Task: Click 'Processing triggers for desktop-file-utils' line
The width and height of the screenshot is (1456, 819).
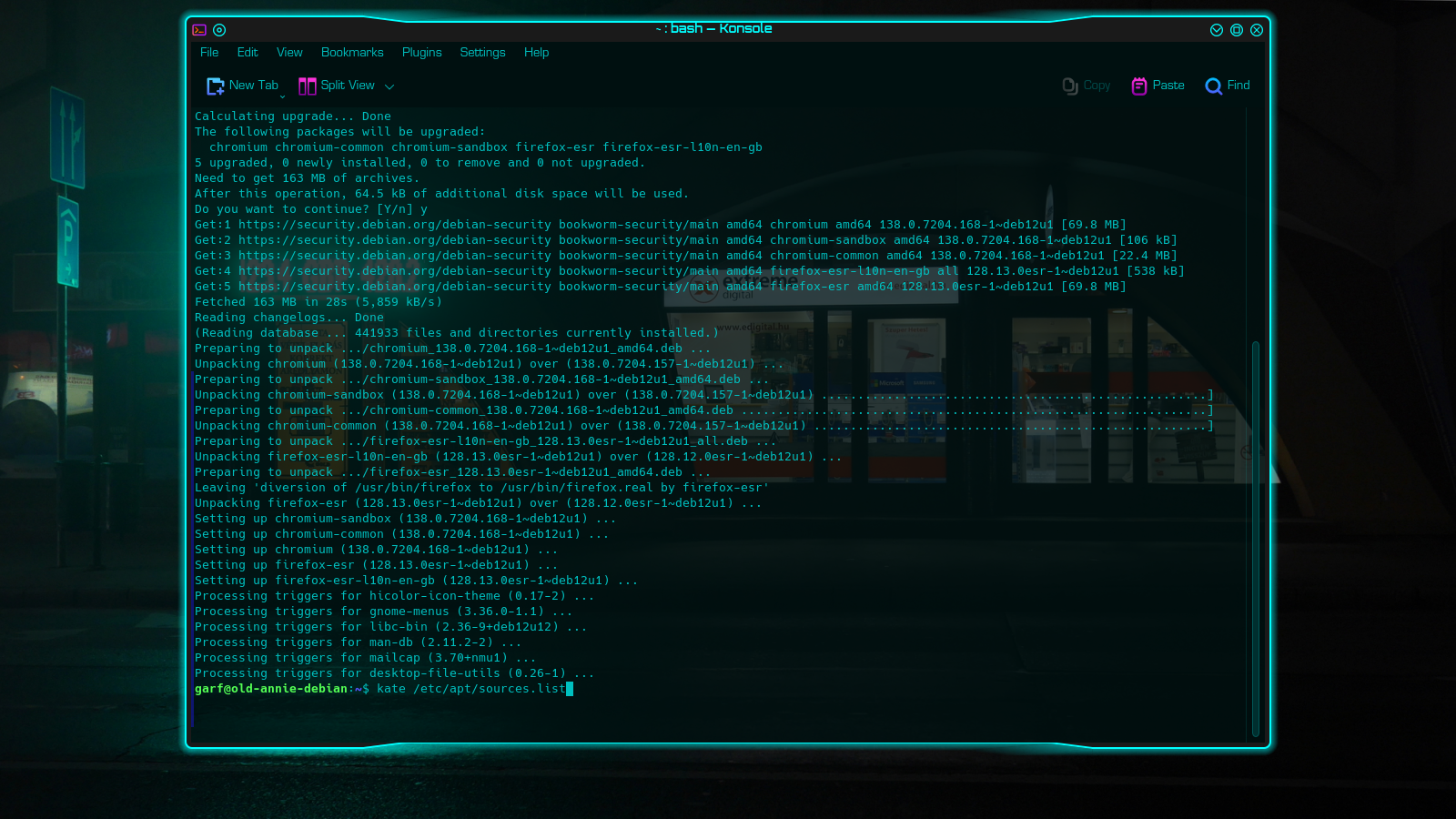Action: click(395, 673)
